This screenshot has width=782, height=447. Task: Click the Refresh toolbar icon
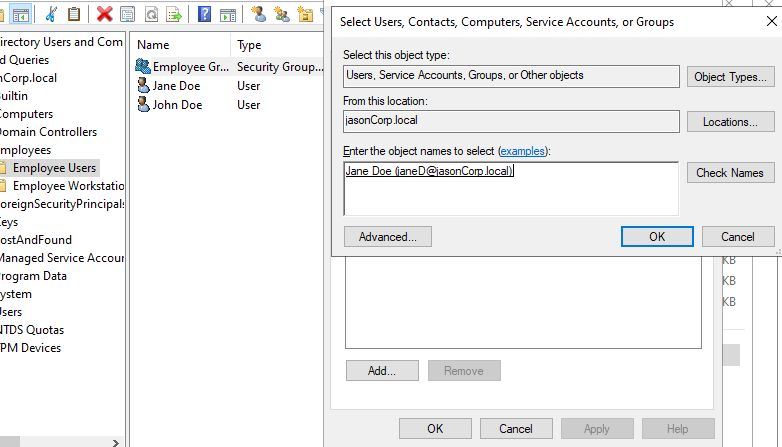(x=151, y=14)
